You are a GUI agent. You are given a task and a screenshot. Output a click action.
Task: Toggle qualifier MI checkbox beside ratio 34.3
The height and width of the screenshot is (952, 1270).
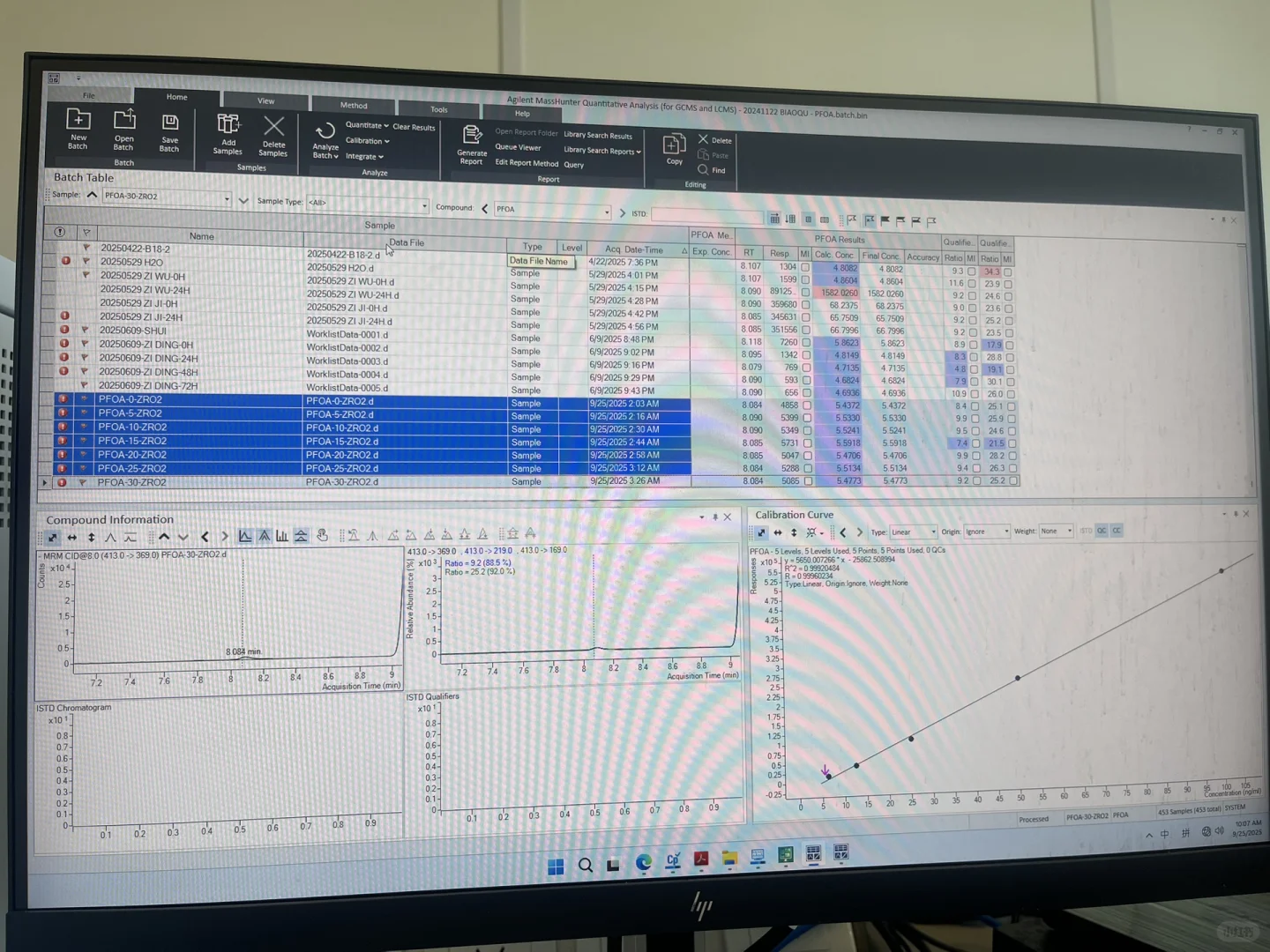coord(1007,272)
